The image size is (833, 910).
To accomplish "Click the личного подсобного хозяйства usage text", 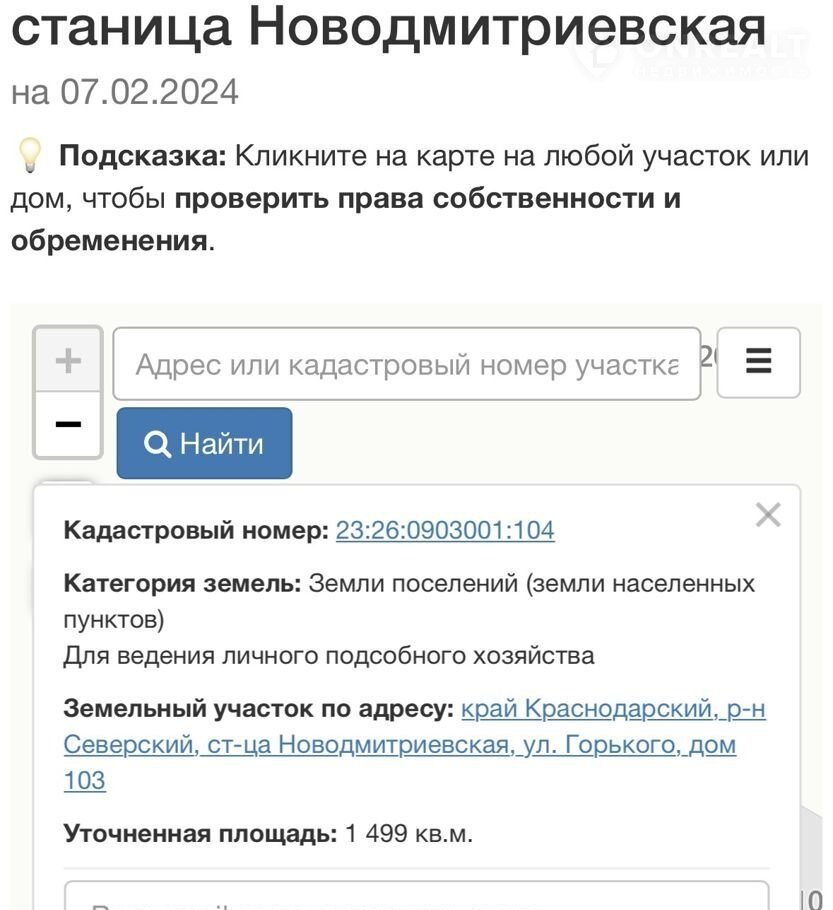I will coord(329,656).
